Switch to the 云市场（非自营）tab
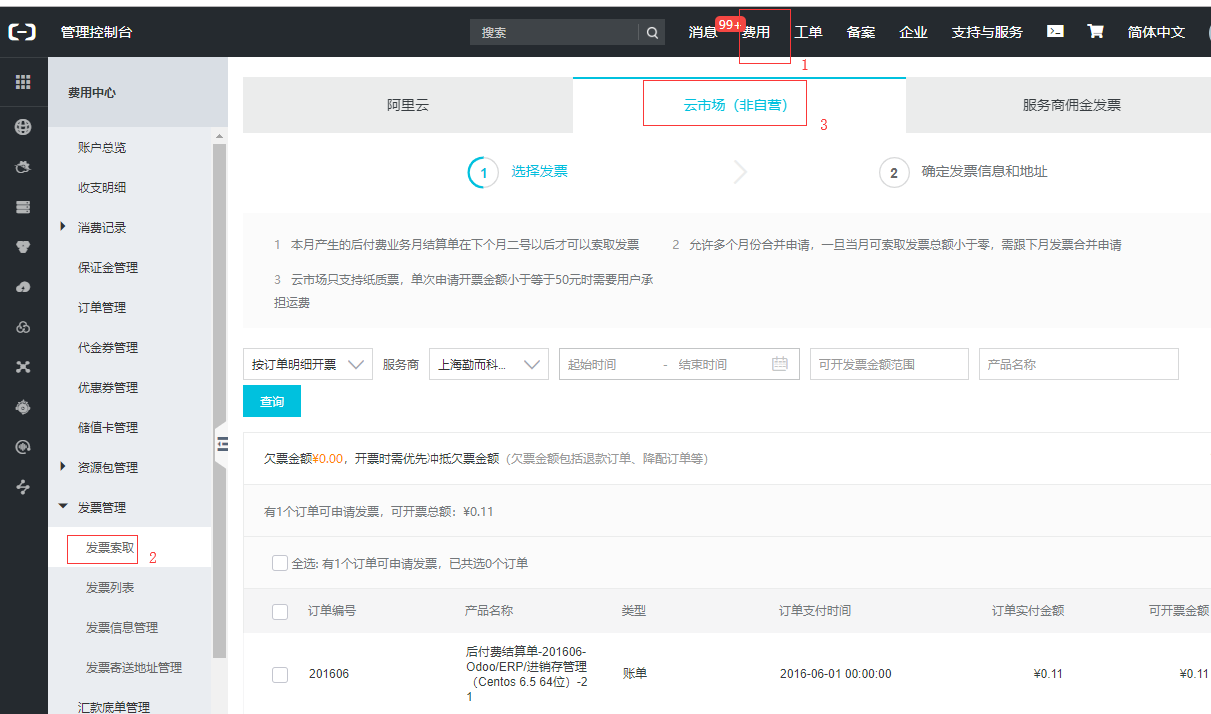The height and width of the screenshot is (714, 1211). [739, 105]
